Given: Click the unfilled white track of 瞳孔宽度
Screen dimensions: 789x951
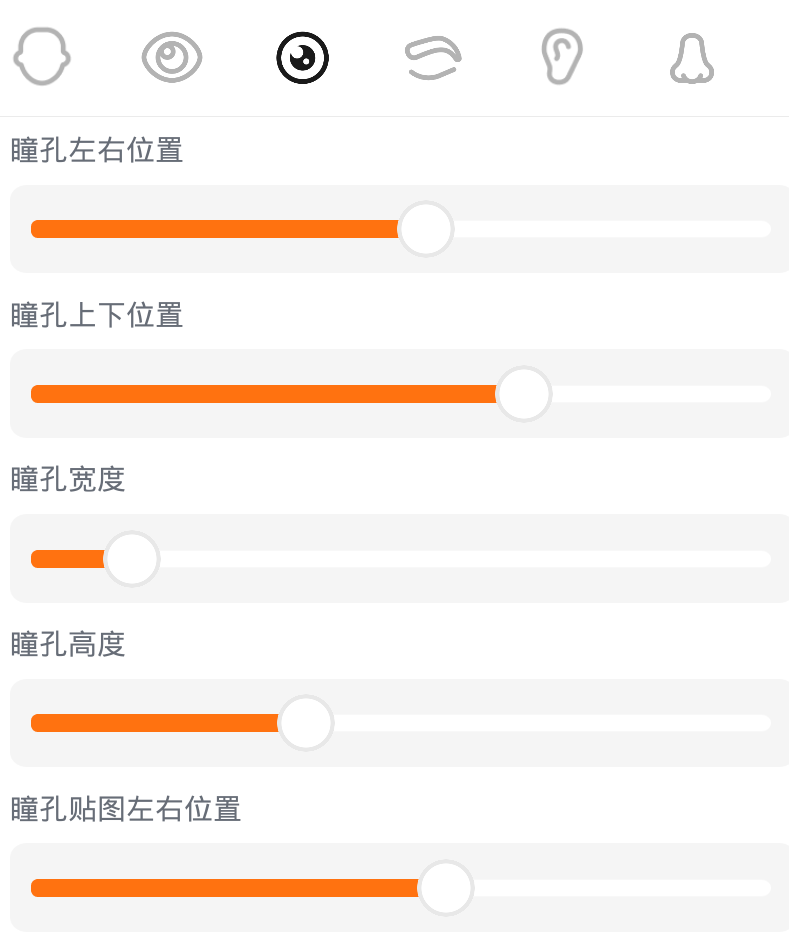Looking at the screenshot, I should point(460,559).
